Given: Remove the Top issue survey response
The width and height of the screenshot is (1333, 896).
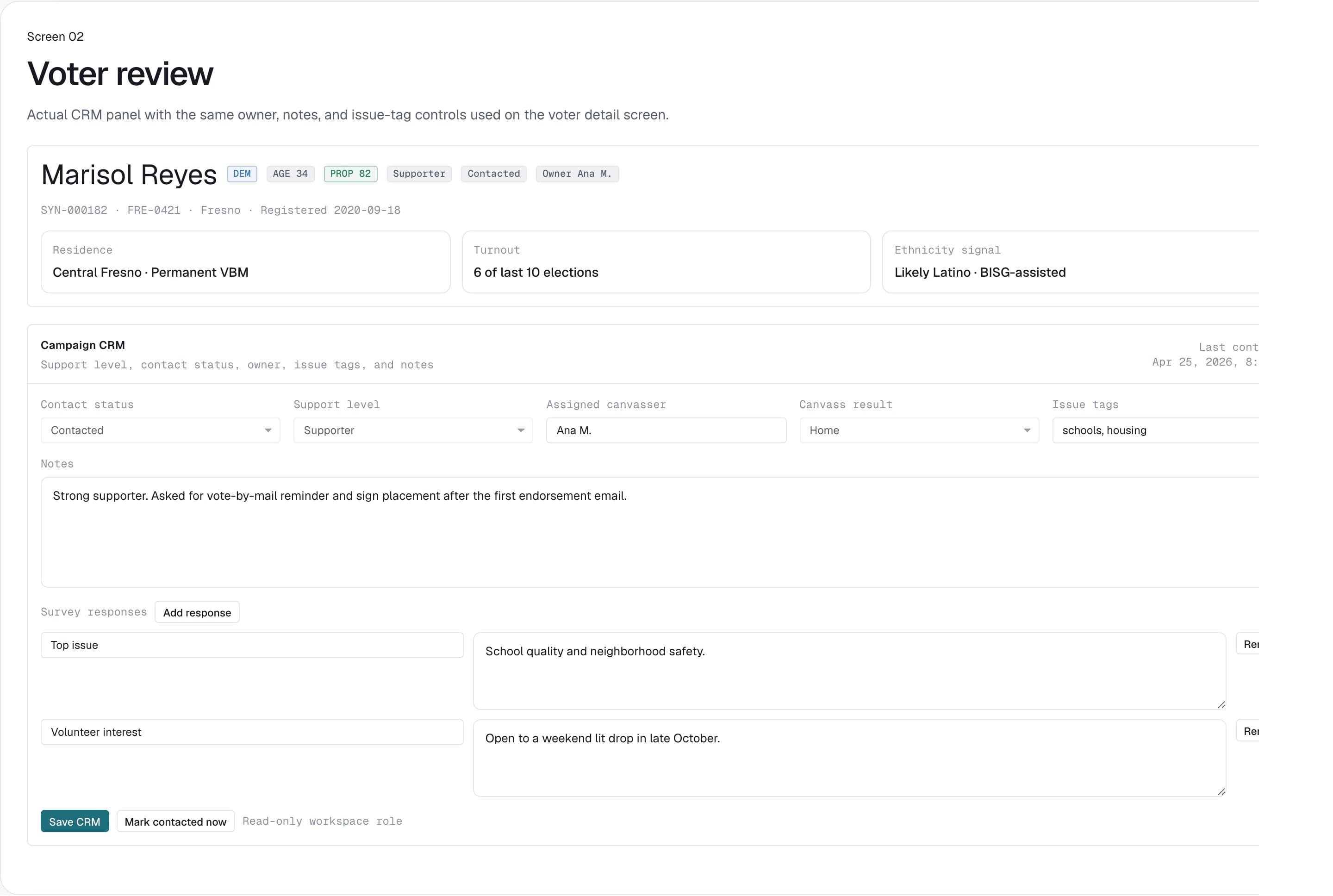Looking at the screenshot, I should click(1251, 644).
